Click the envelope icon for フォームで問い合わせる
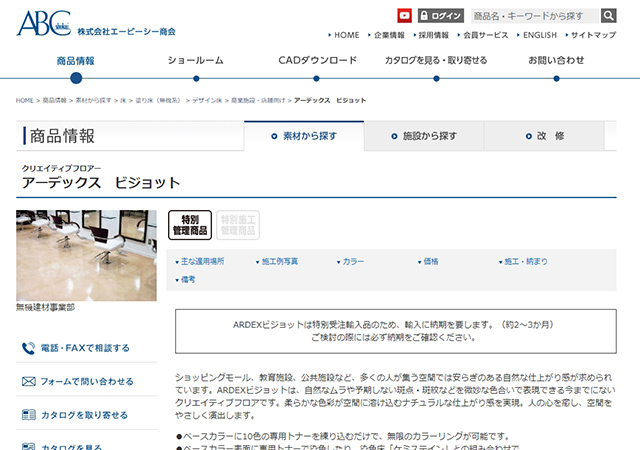640x450 pixels. point(27,381)
